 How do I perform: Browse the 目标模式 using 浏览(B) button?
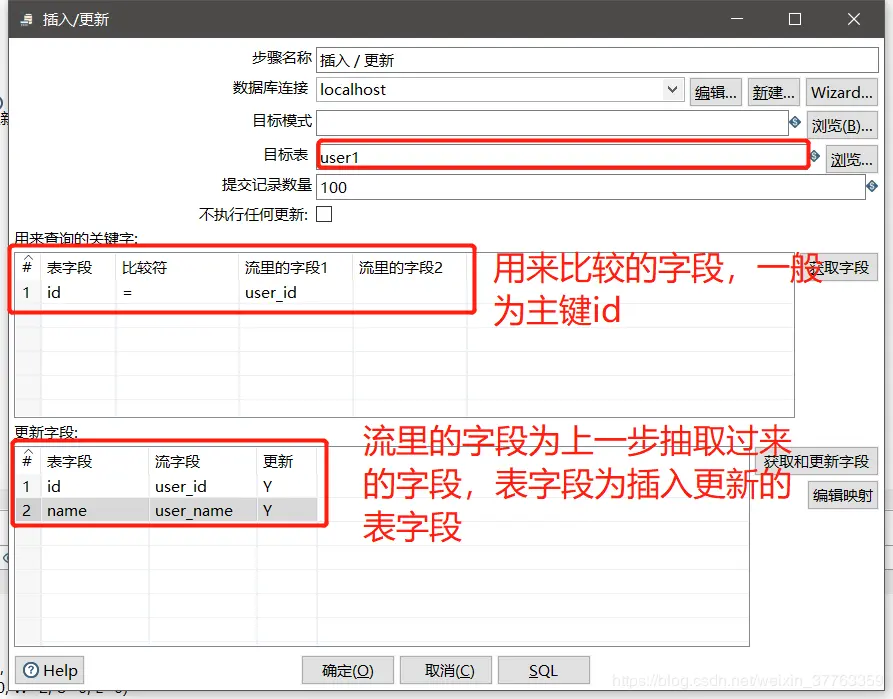tap(842, 124)
